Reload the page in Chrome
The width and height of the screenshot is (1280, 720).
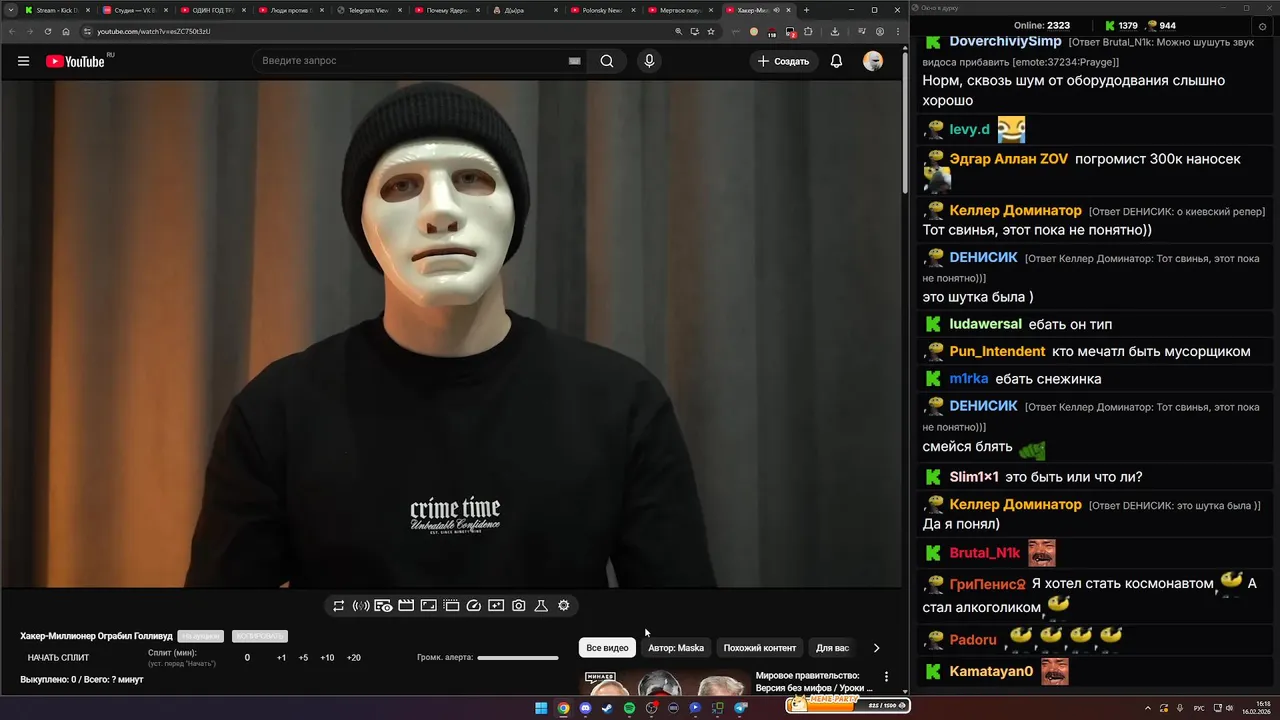[48, 31]
